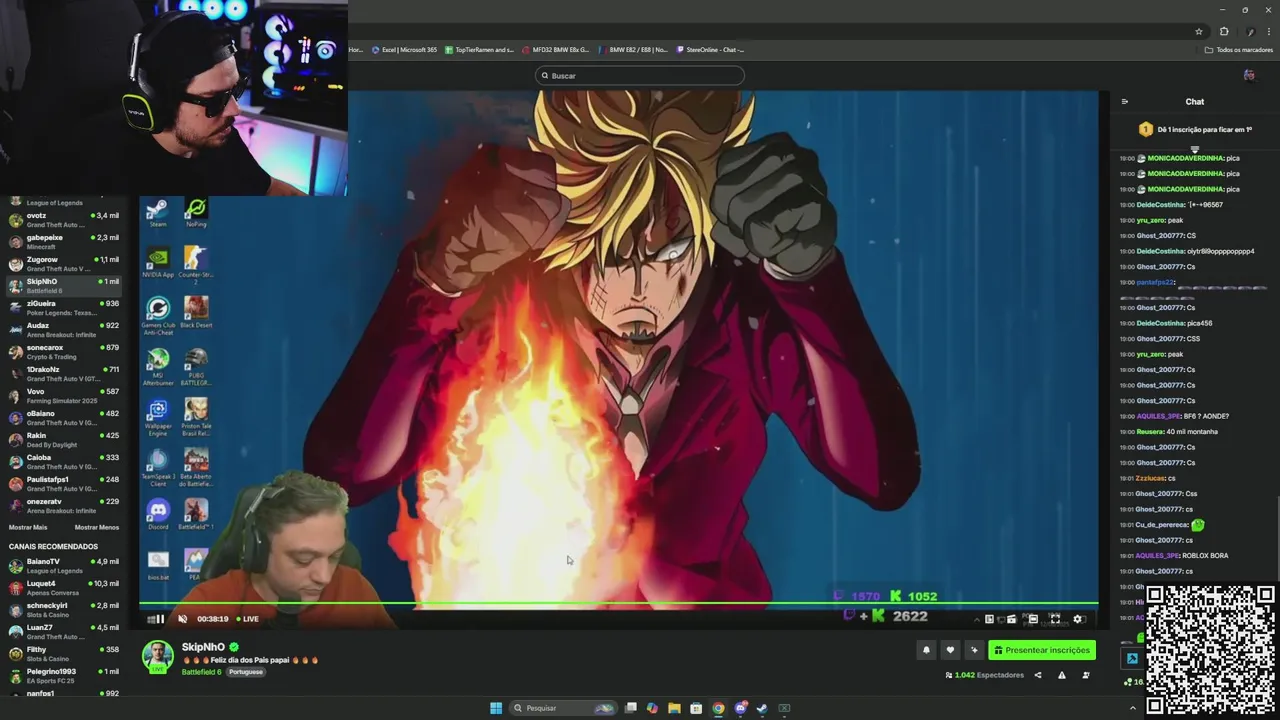This screenshot has height=720, width=1280.
Task: Open Excel Microsoft 365 bookmark
Action: pos(405,49)
